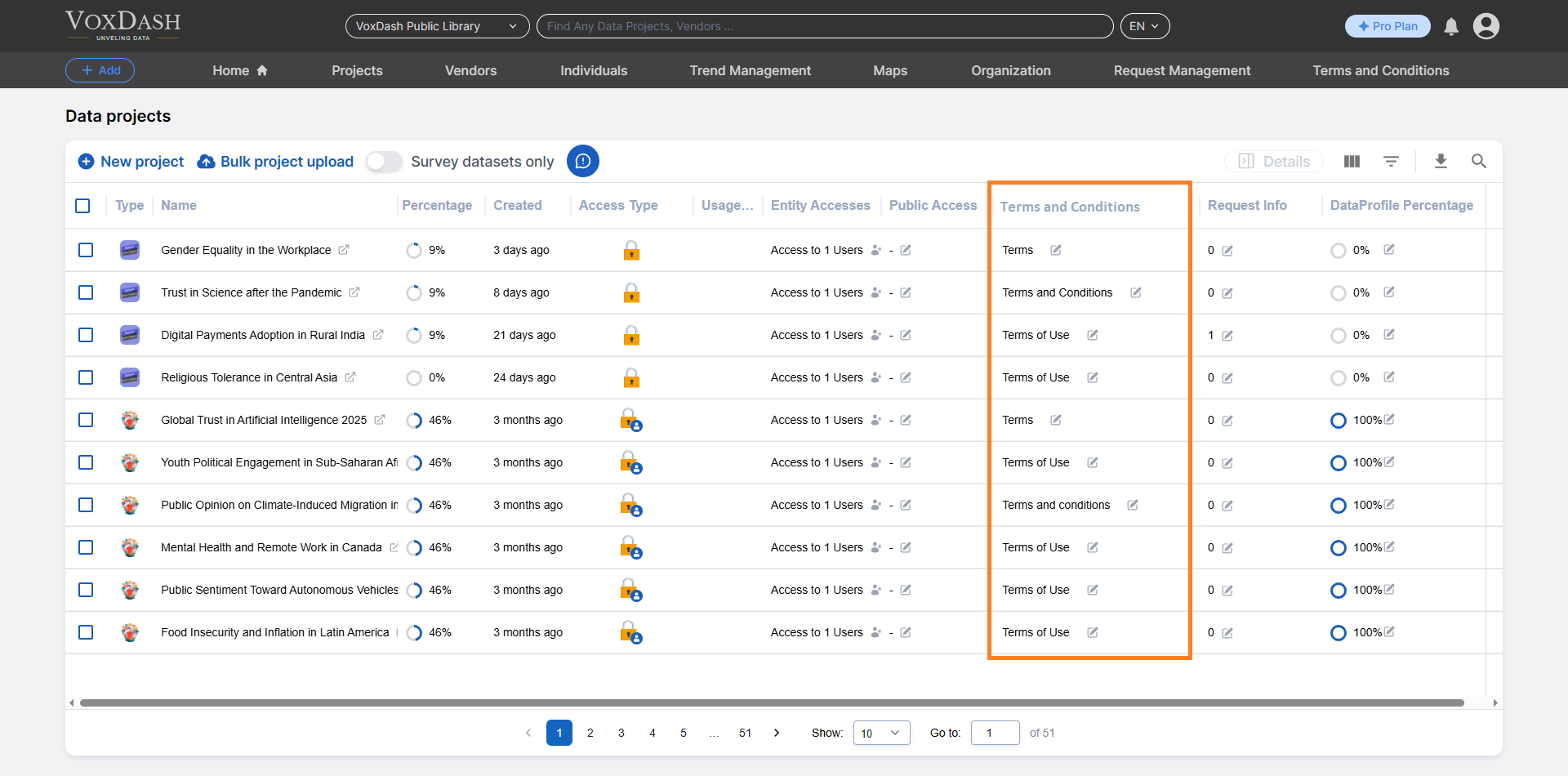Click the blue survey info chat icon

pos(583,161)
